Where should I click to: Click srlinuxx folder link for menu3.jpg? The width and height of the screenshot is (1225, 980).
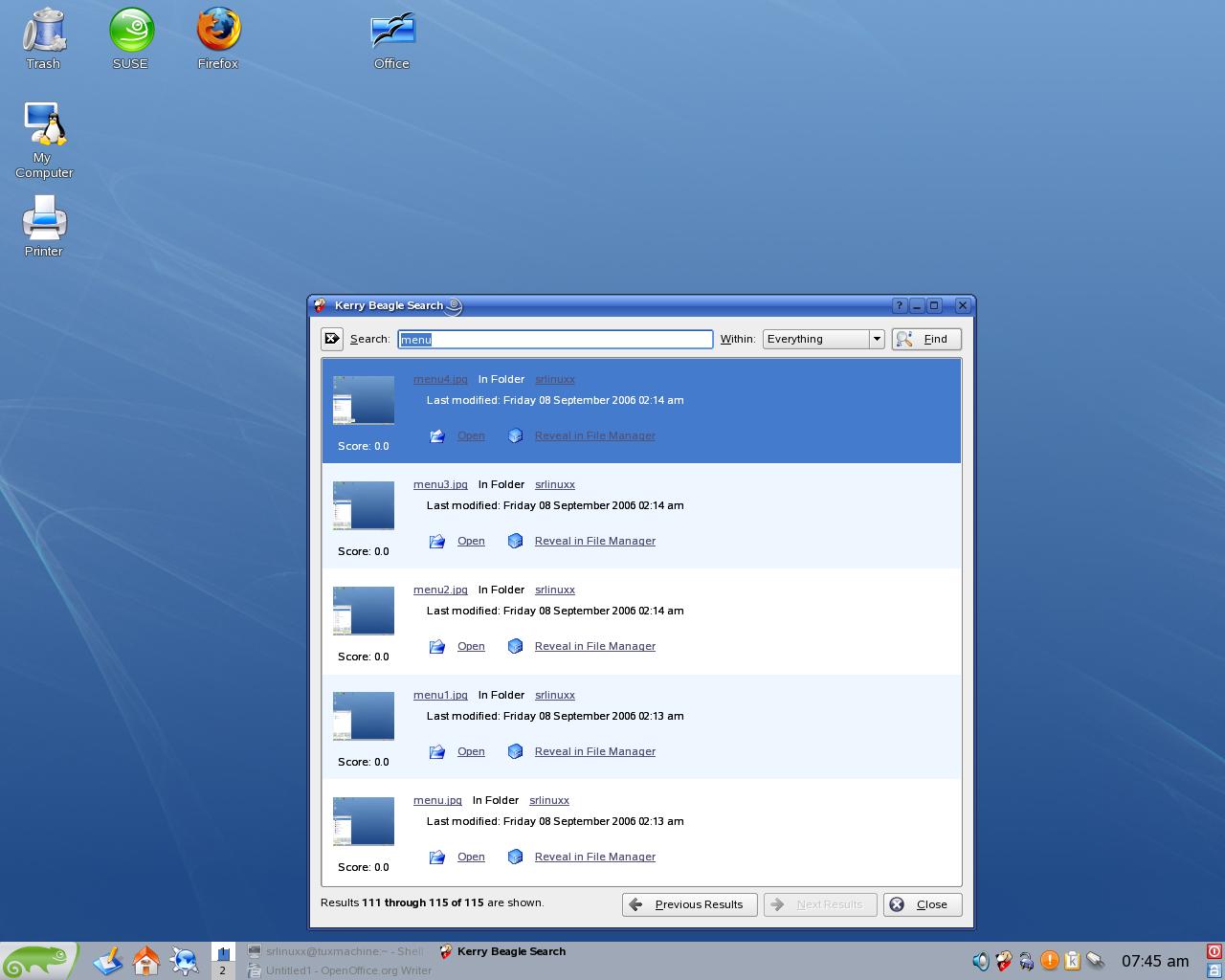coord(555,484)
